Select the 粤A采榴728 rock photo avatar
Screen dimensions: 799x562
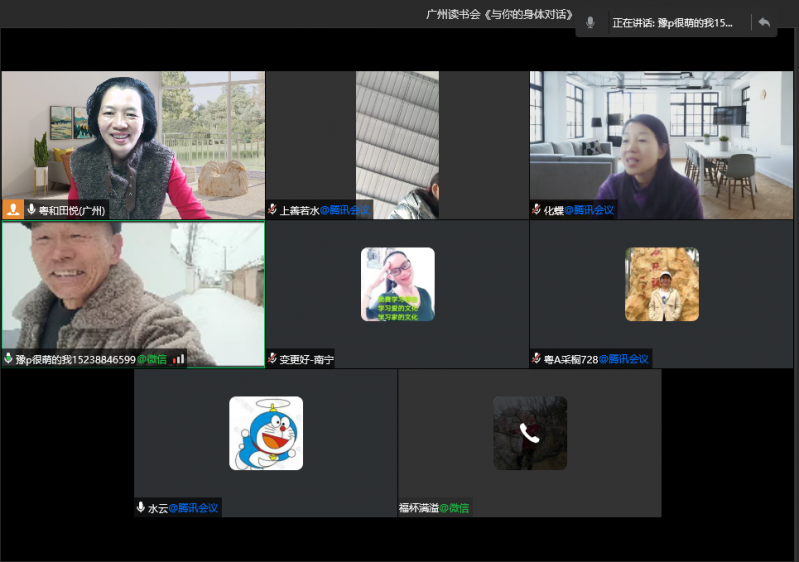(662, 284)
